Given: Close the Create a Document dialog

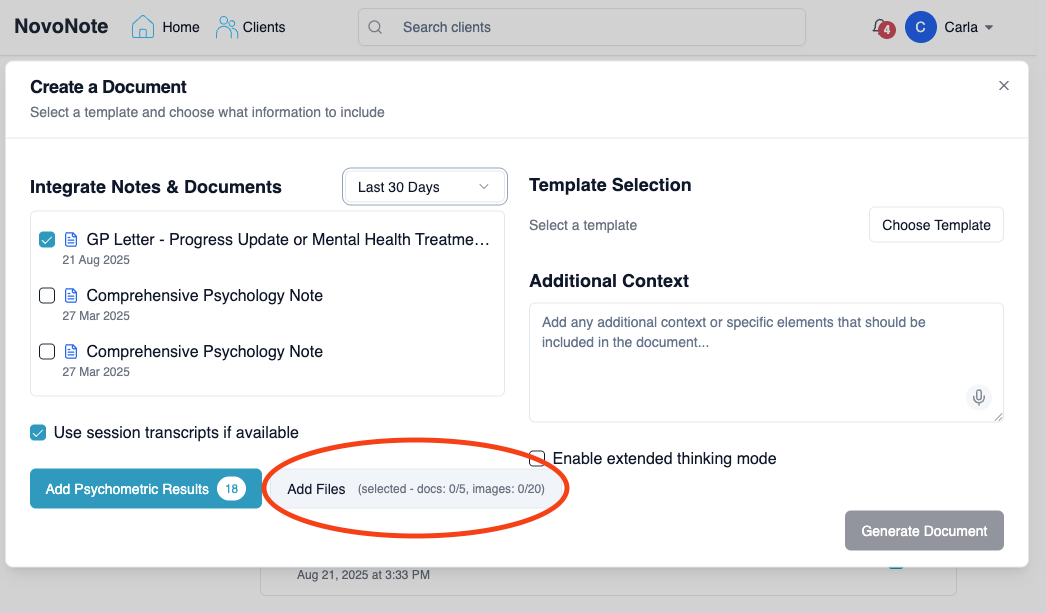Looking at the screenshot, I should pyautogui.click(x=1004, y=86).
